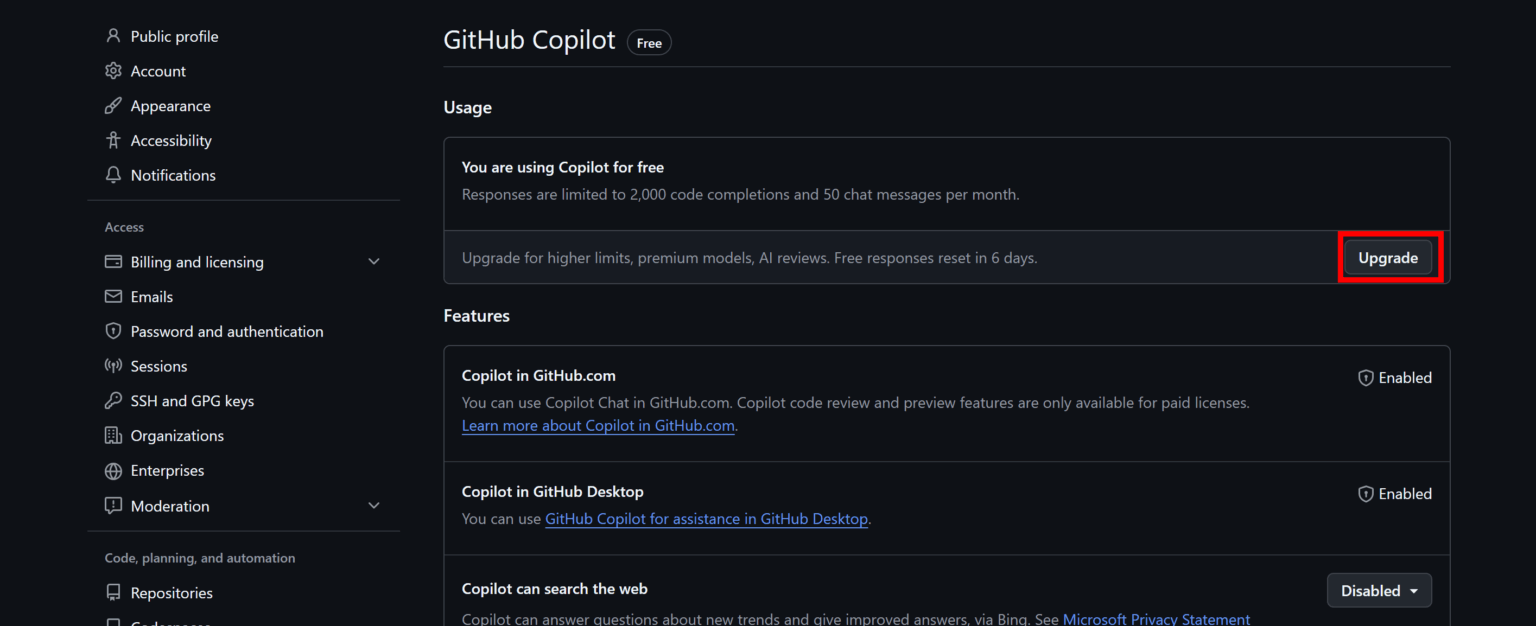Select the Repositories icon in sidebar

tap(113, 592)
